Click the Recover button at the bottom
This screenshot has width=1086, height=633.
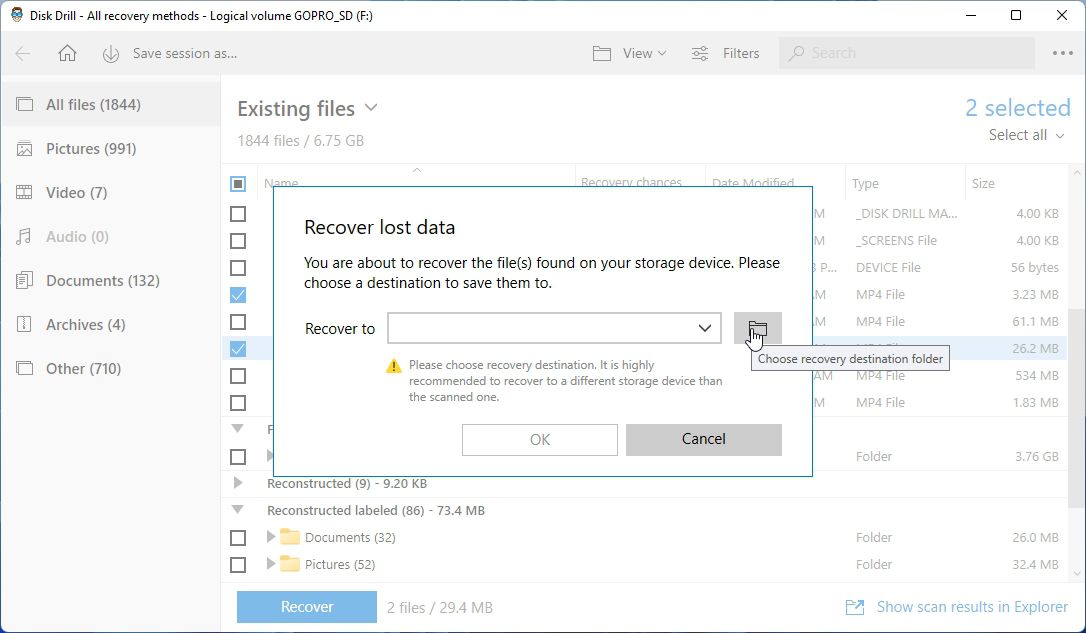pyautogui.click(x=307, y=607)
